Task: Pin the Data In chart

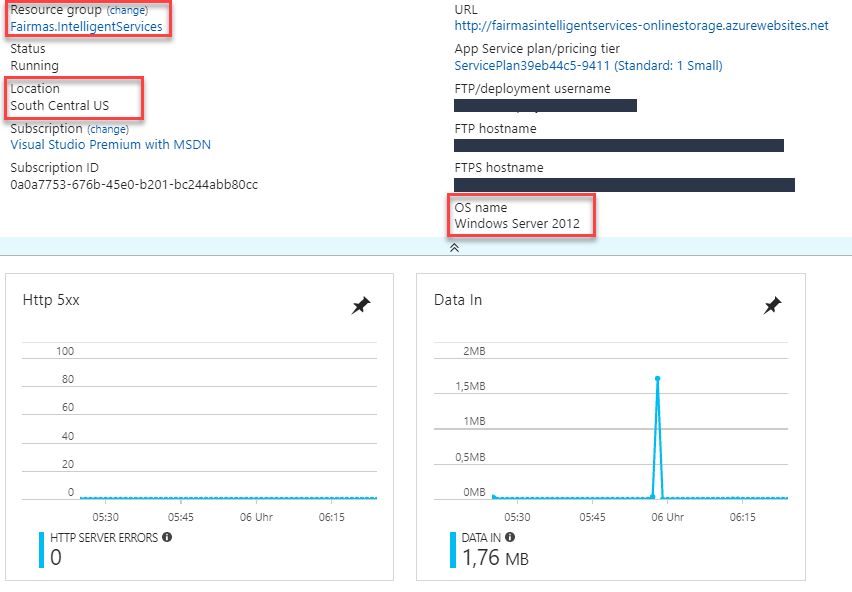Action: point(772,305)
